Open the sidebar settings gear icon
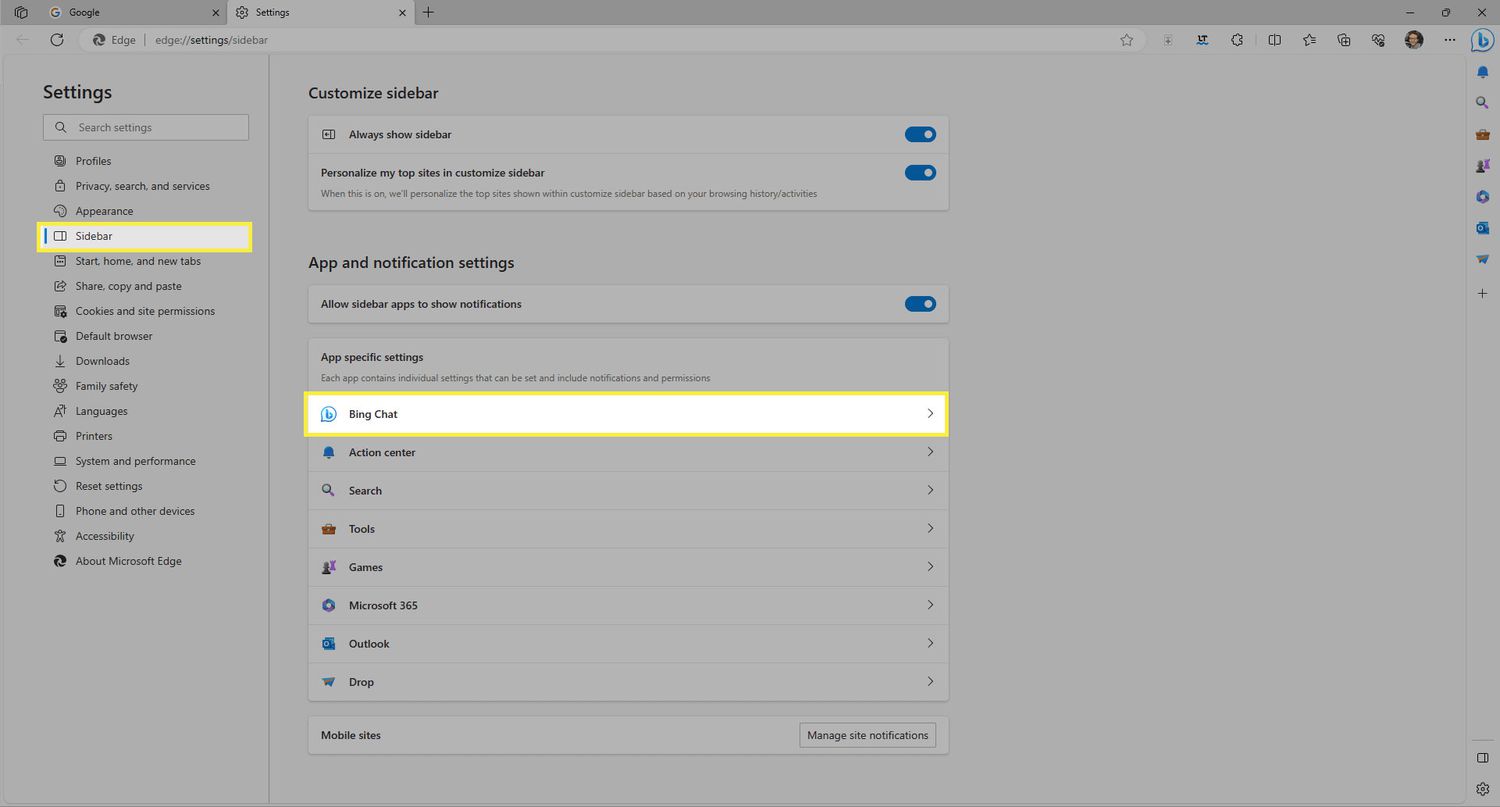 1483,788
